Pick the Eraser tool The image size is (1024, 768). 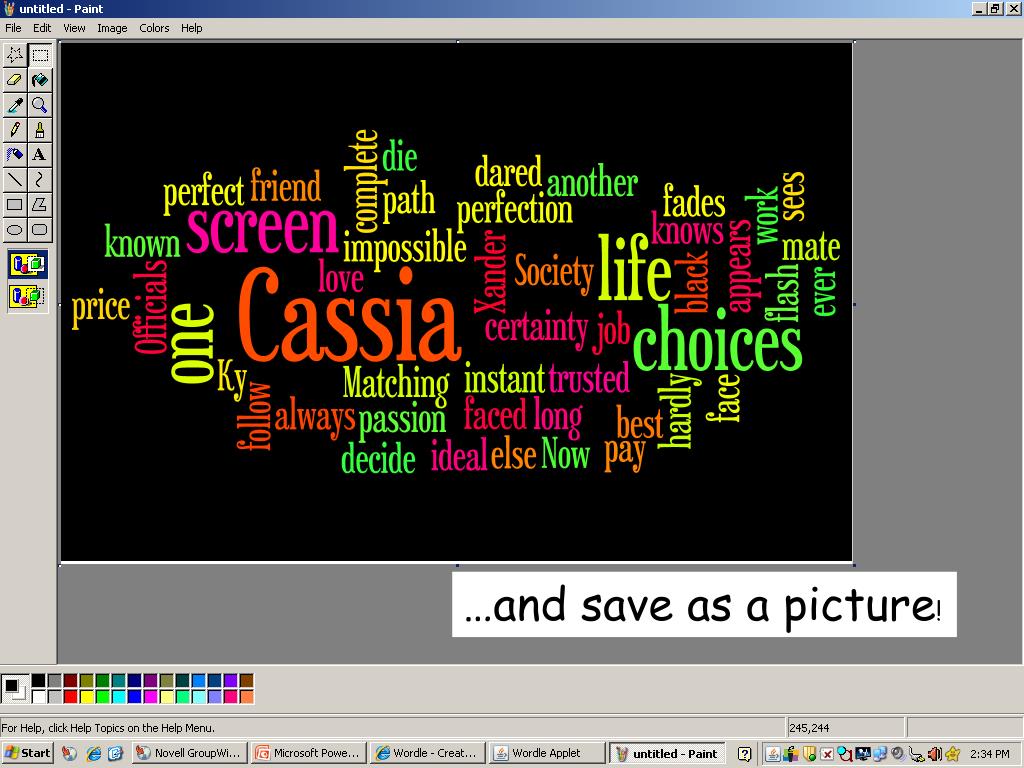coord(14,80)
